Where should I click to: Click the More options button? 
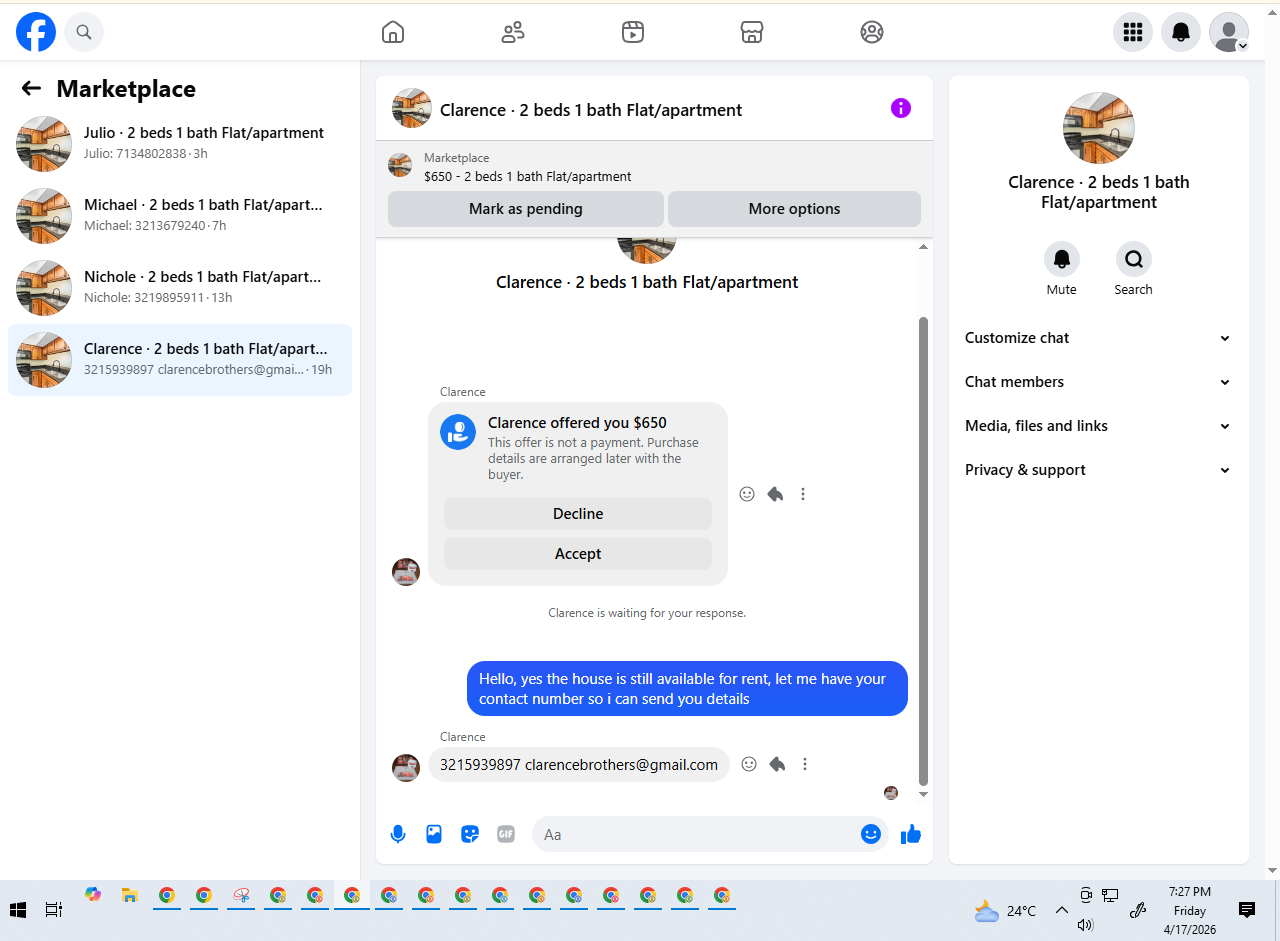click(794, 209)
